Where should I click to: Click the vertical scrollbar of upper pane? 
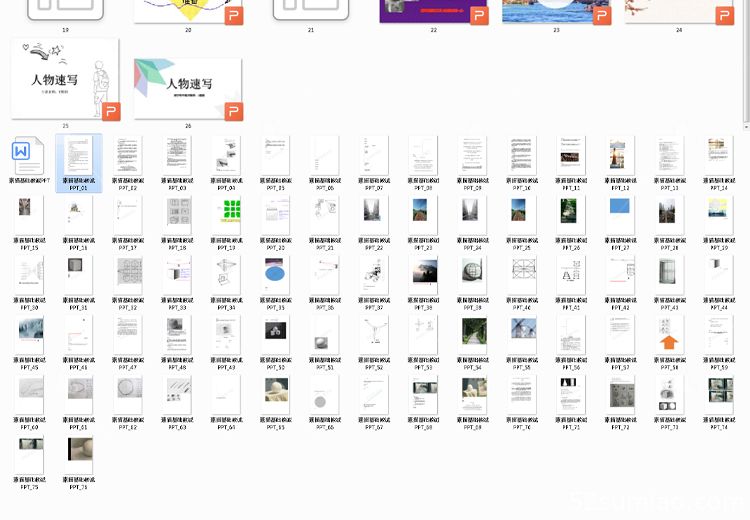pos(746,60)
